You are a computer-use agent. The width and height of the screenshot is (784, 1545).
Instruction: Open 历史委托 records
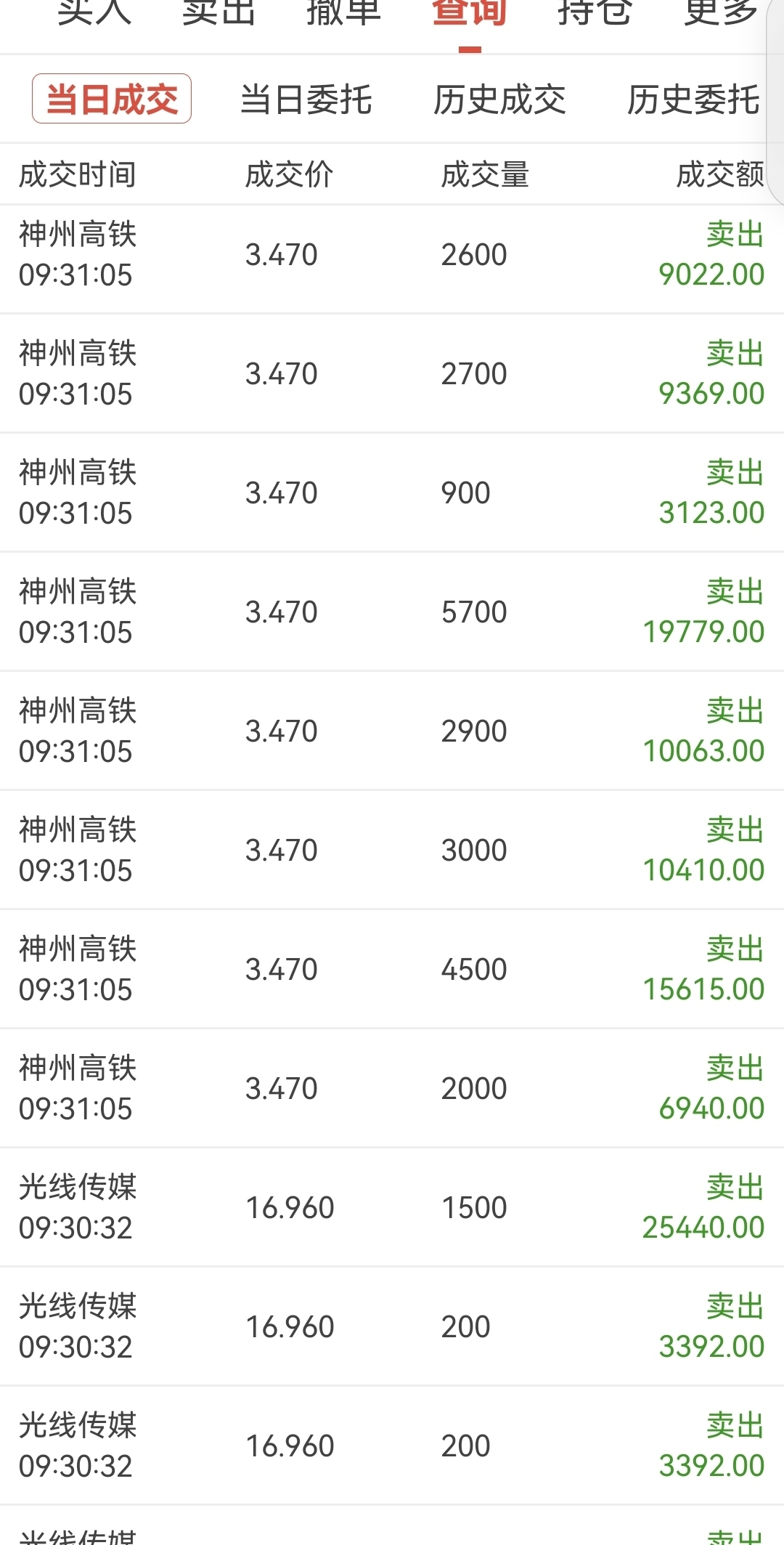[x=693, y=100]
